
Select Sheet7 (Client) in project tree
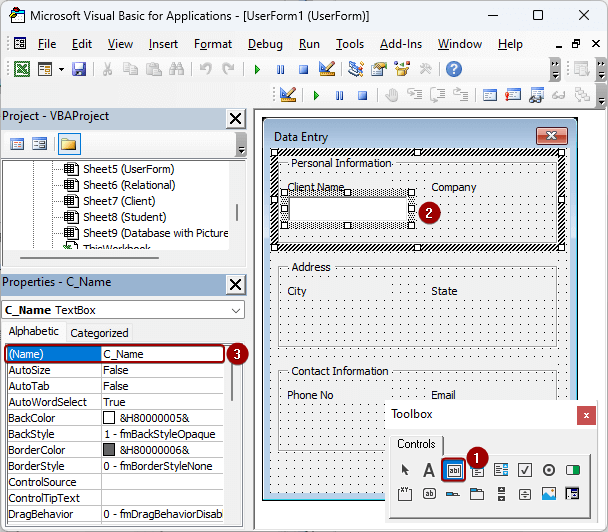(117, 201)
